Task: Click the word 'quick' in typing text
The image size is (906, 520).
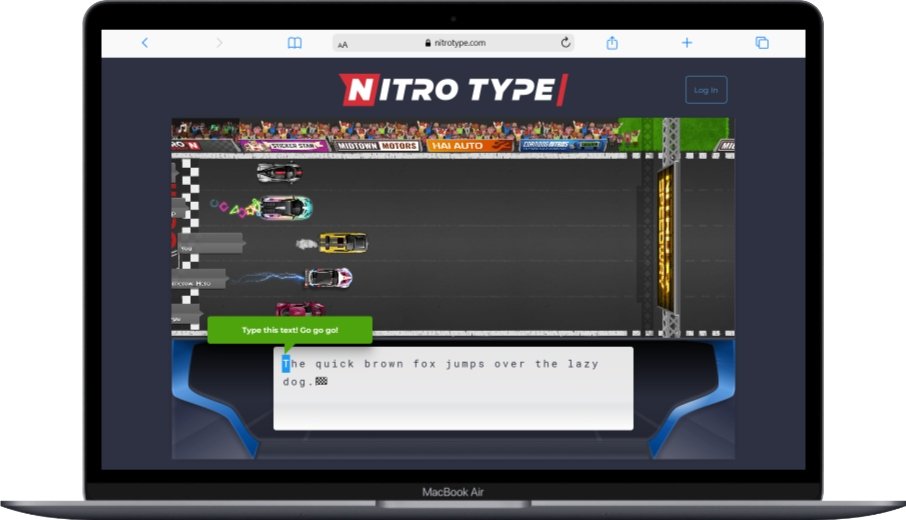Action: (335, 364)
